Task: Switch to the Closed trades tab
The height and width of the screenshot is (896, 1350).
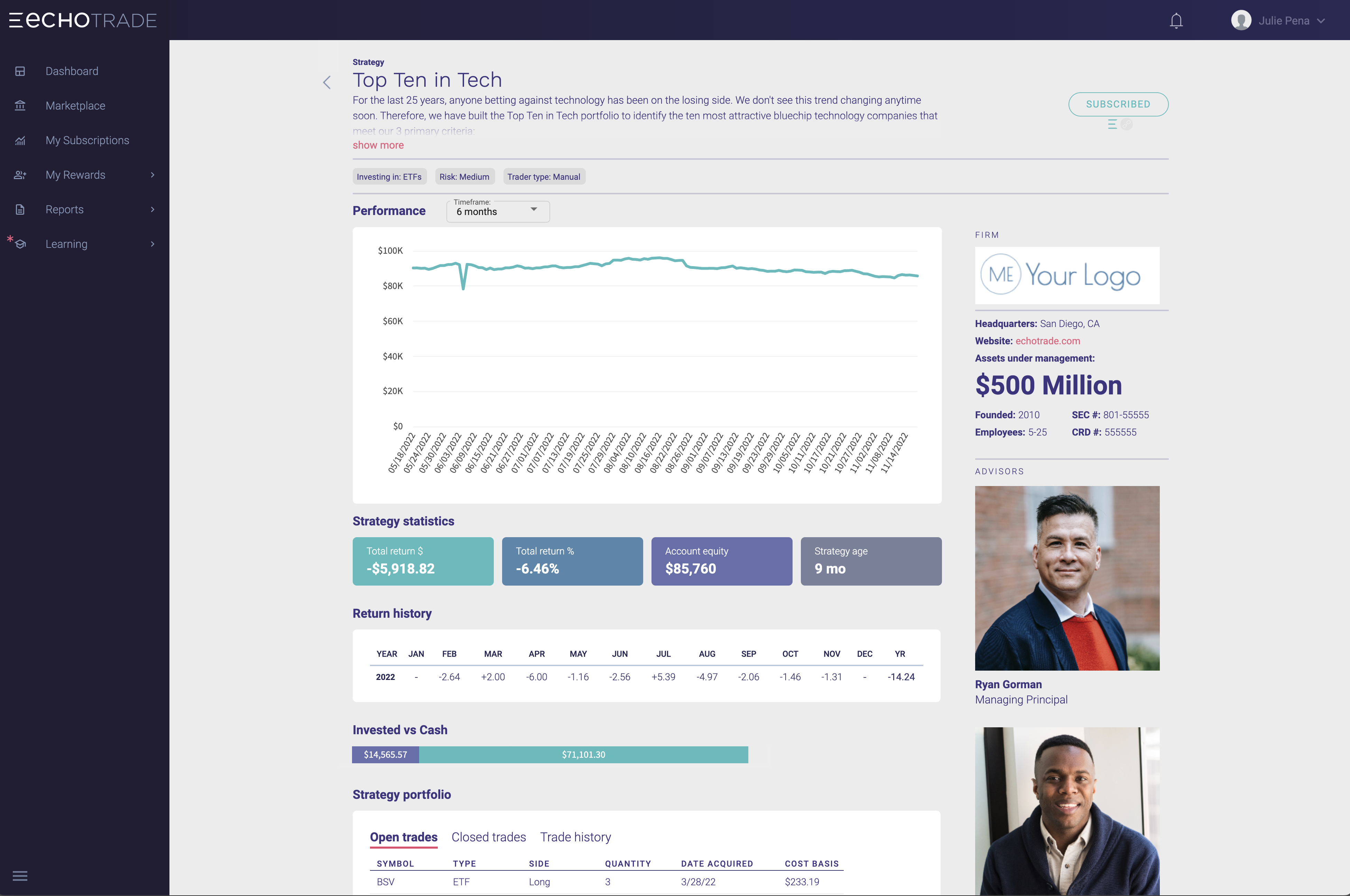Action: pyautogui.click(x=489, y=837)
